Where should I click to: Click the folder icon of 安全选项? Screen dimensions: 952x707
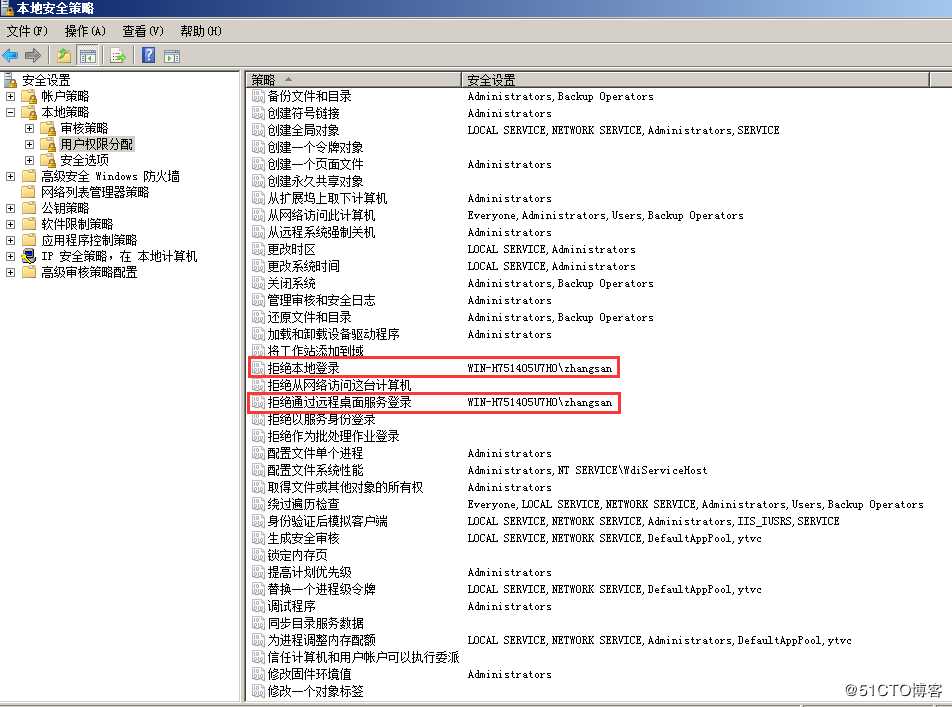[x=48, y=160]
